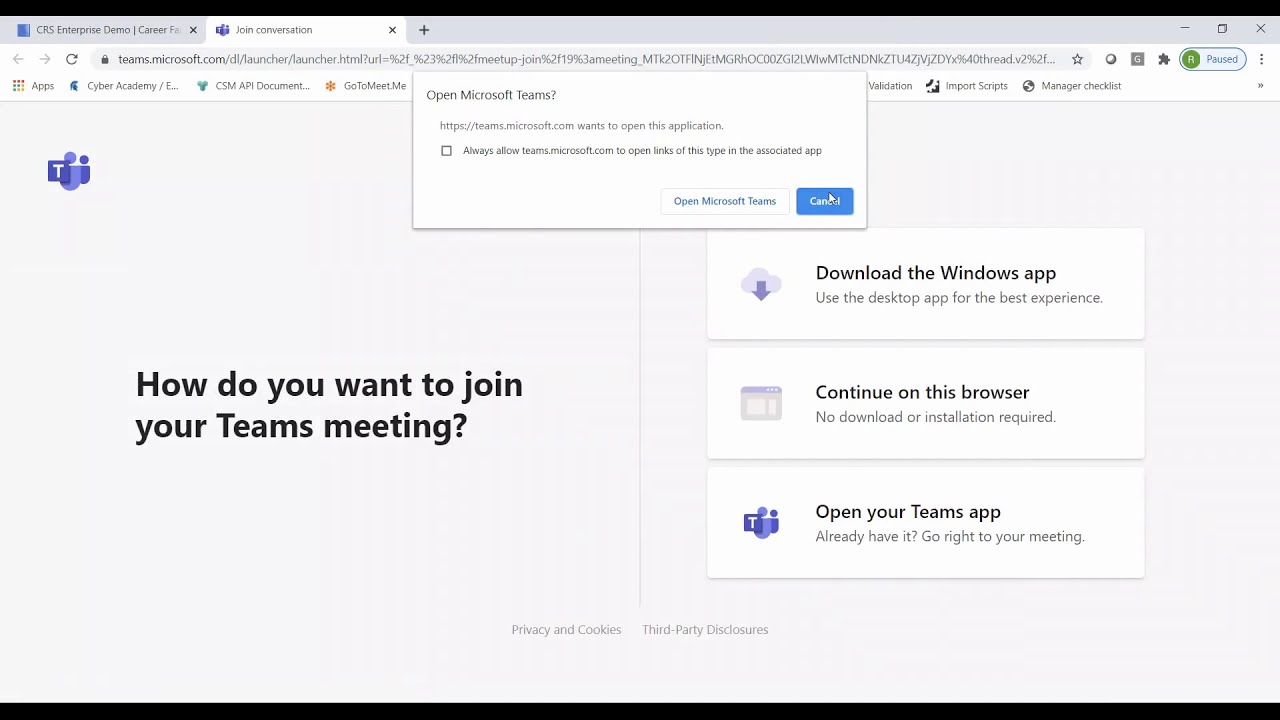Open the Apps bookmark shortcut
The width and height of the screenshot is (1280, 720).
[x=33, y=86]
